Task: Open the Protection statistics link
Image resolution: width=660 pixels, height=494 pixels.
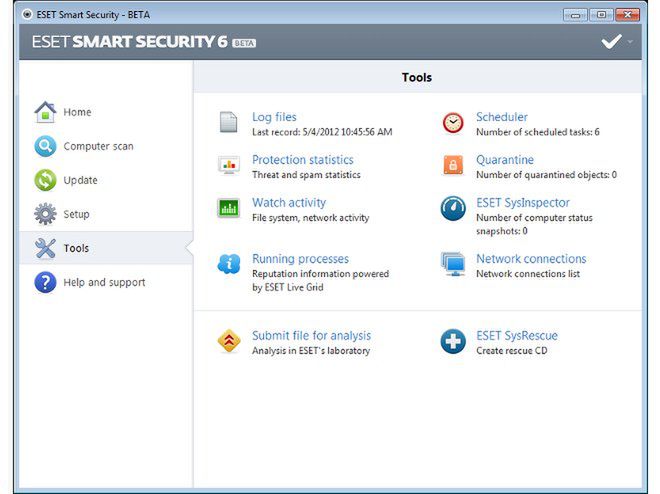Action: pos(303,160)
